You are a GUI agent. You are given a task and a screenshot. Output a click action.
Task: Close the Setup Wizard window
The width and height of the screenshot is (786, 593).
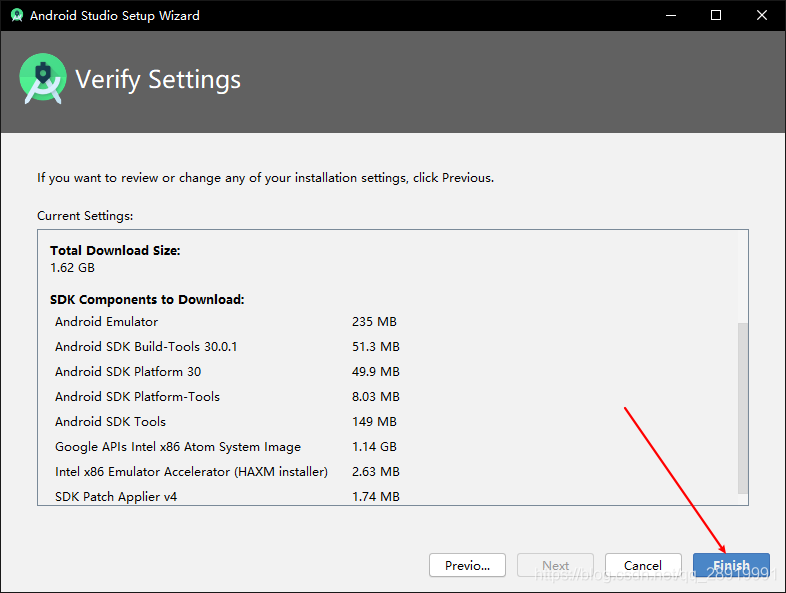coord(762,15)
